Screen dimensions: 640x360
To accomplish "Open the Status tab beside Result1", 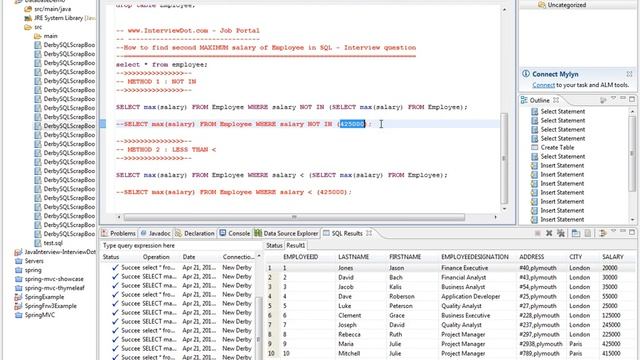I will pyautogui.click(x=274, y=245).
